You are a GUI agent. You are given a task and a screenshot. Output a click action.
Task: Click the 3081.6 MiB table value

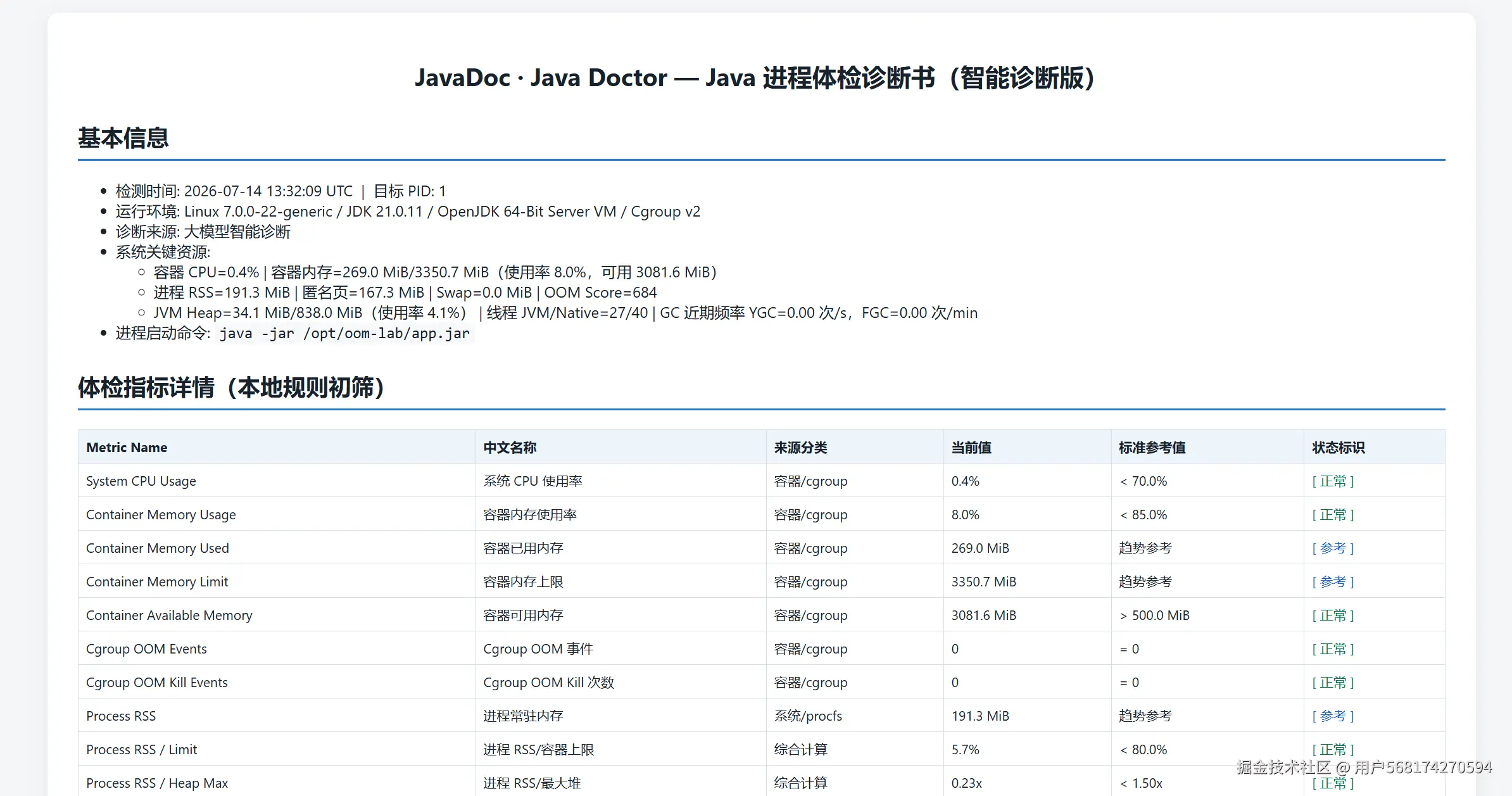[983, 615]
